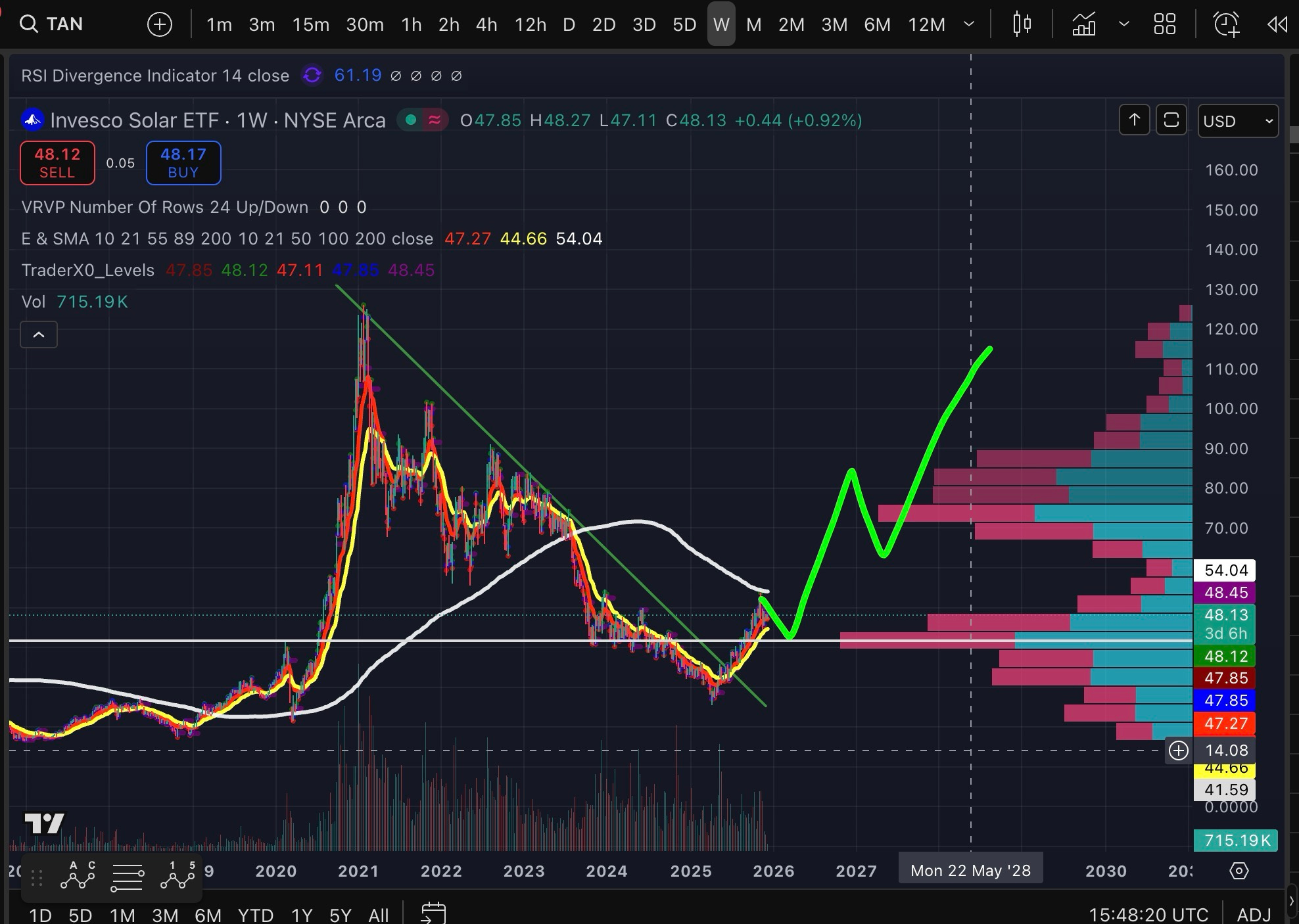Click the add symbol plus icon
Viewport: 1299px width, 924px height.
pos(159,25)
